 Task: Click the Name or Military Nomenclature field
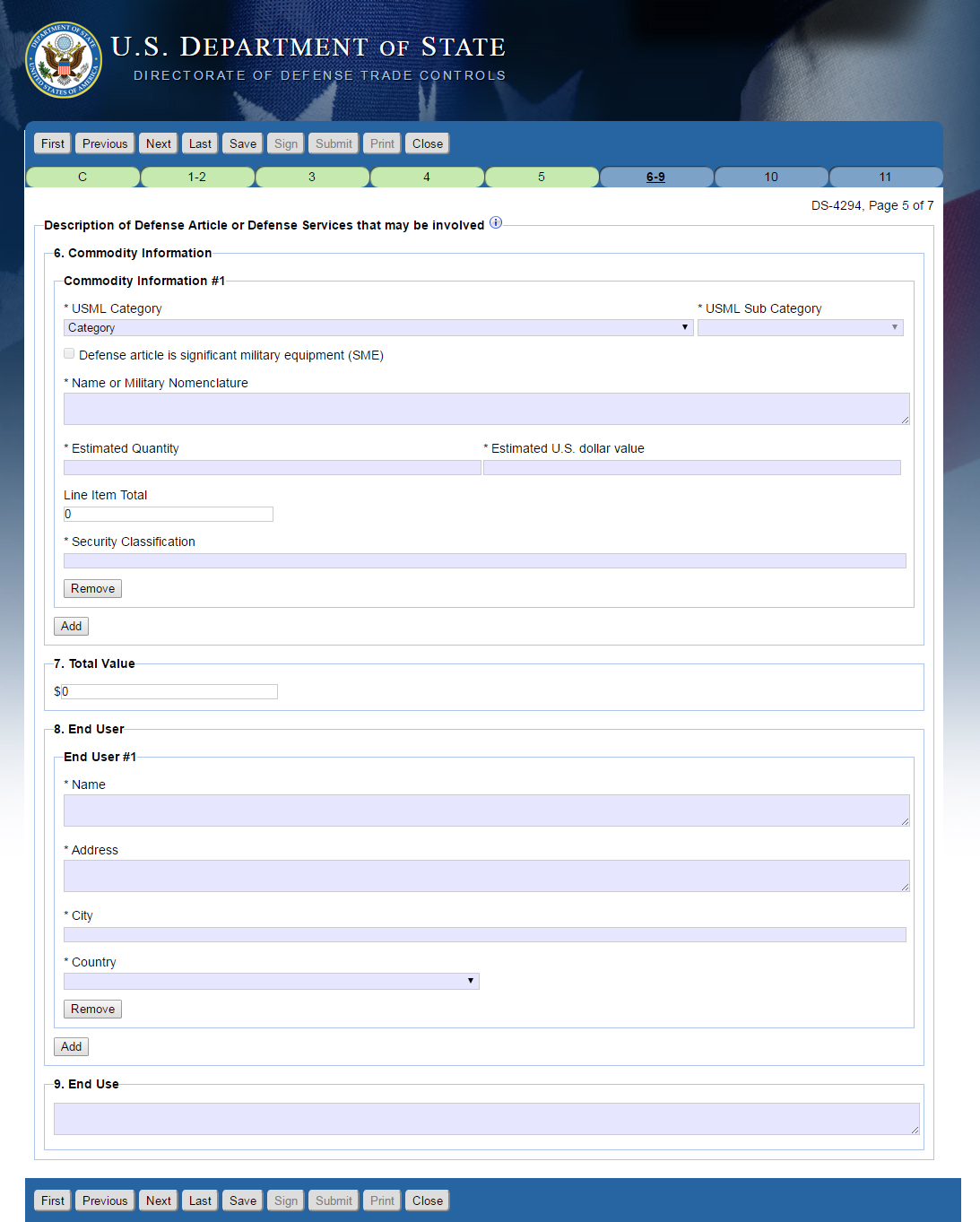coord(486,409)
